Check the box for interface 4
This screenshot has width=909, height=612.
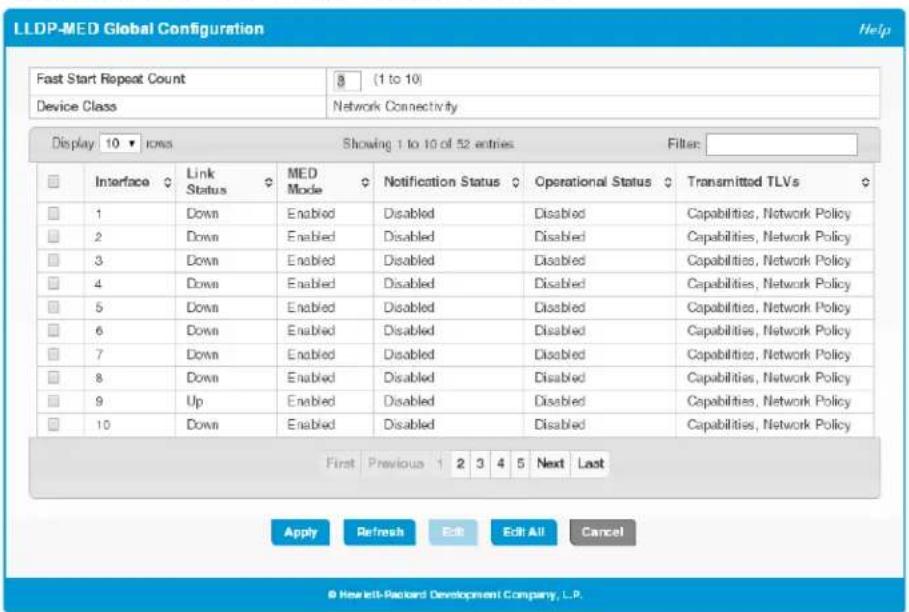point(53,283)
